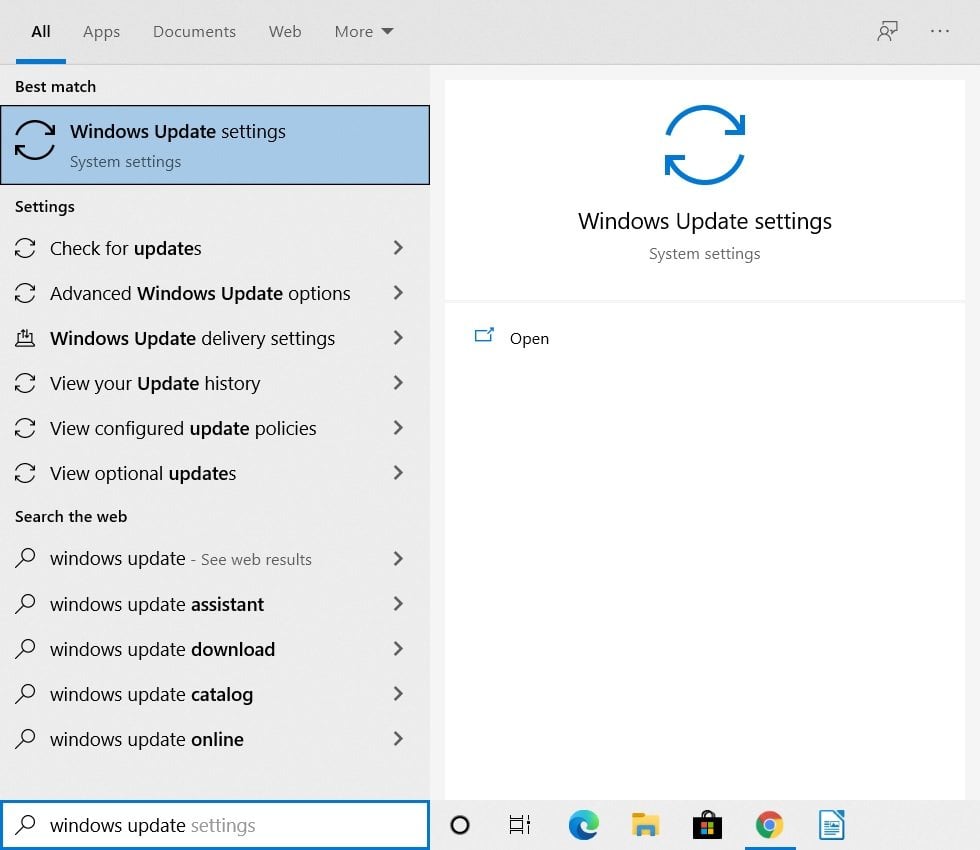Select the All search tab
Screen dimensions: 980x850
coord(41,31)
